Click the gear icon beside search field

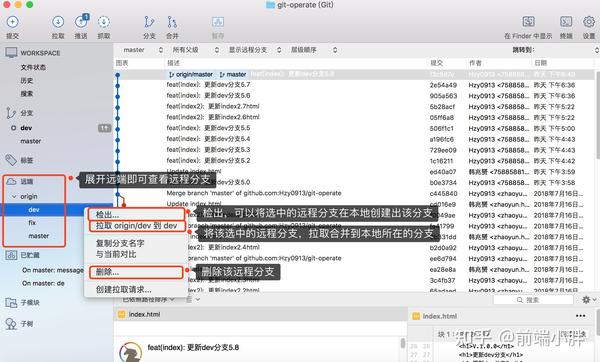586,300
